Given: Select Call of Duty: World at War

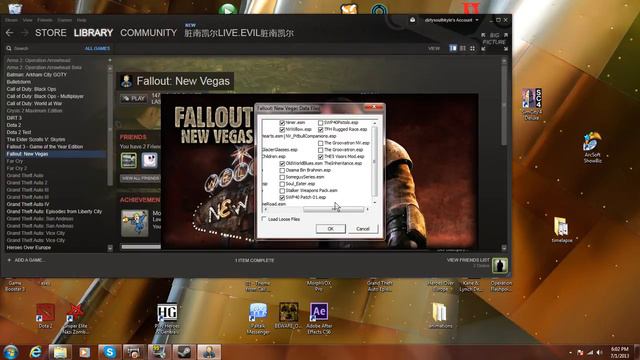Looking at the screenshot, I should click(x=34, y=104).
